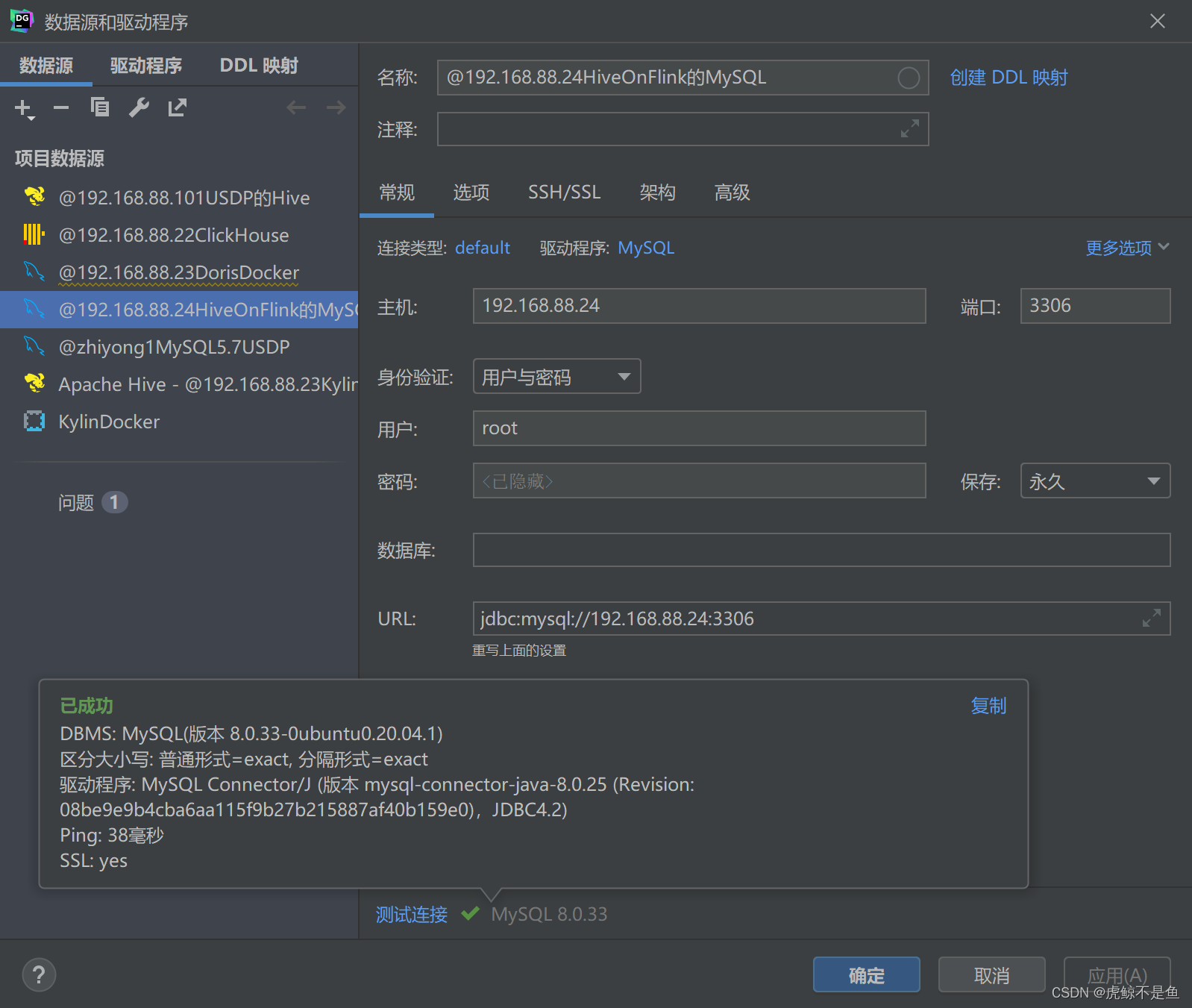This screenshot has height=1008, width=1192.
Task: Click the 项目数据源 section header
Action: point(60,158)
